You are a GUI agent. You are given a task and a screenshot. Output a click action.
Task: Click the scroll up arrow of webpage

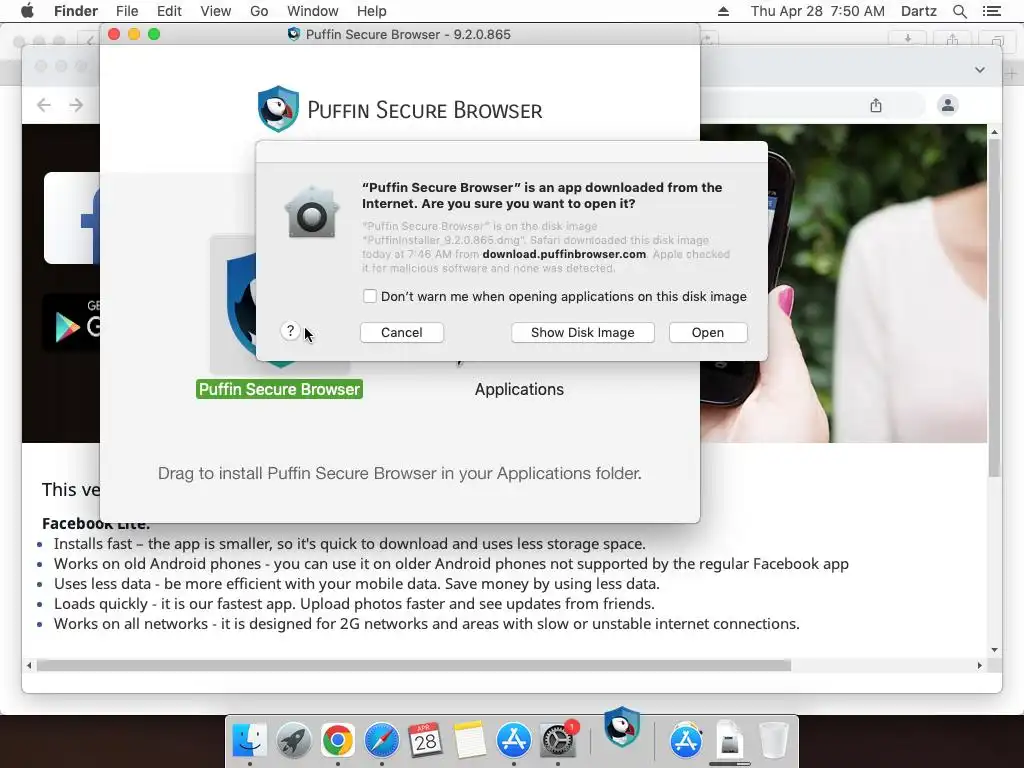[994, 132]
